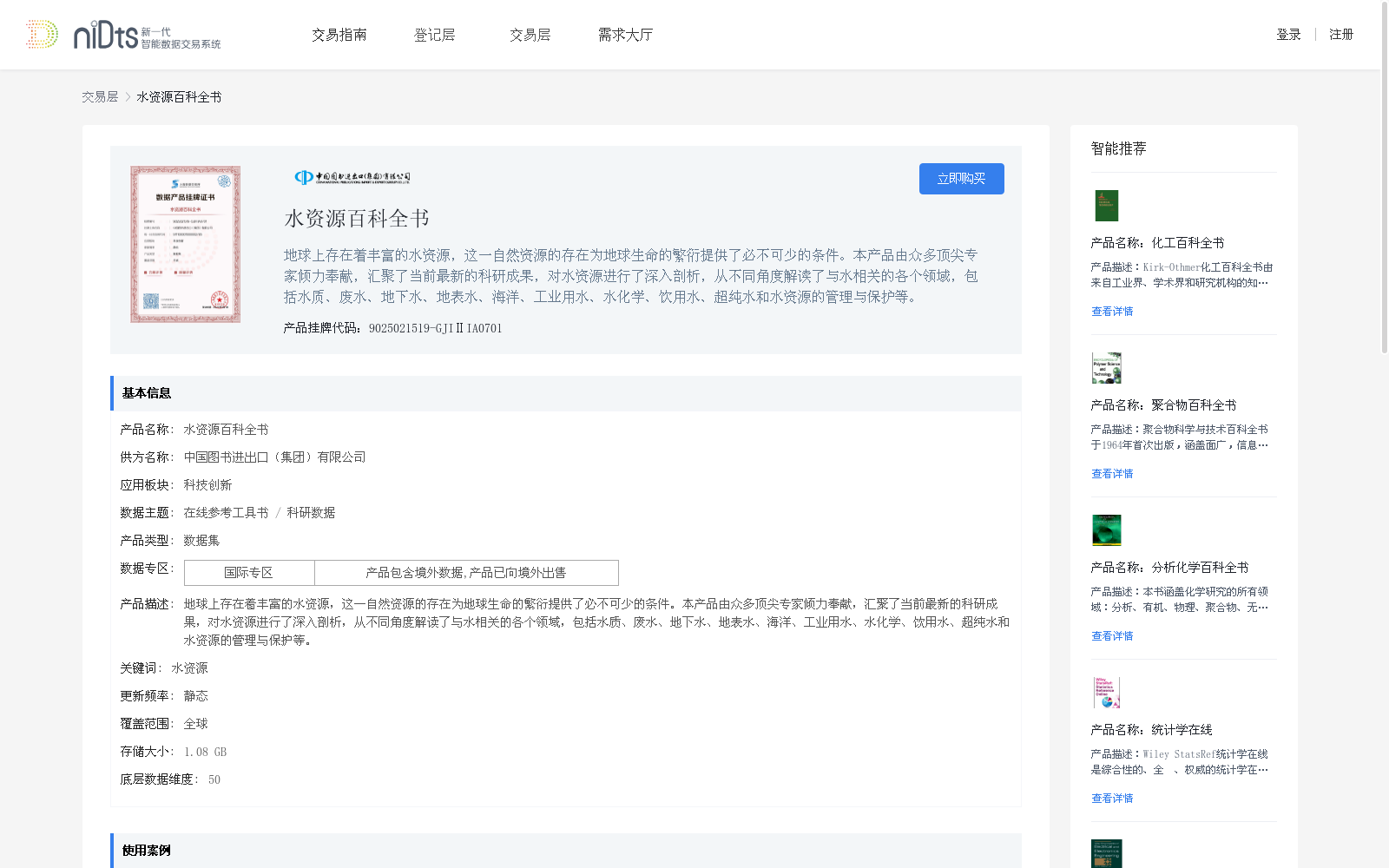Click the 水资源百科全书 breadcrumb text
The height and width of the screenshot is (868, 1389).
(x=179, y=97)
